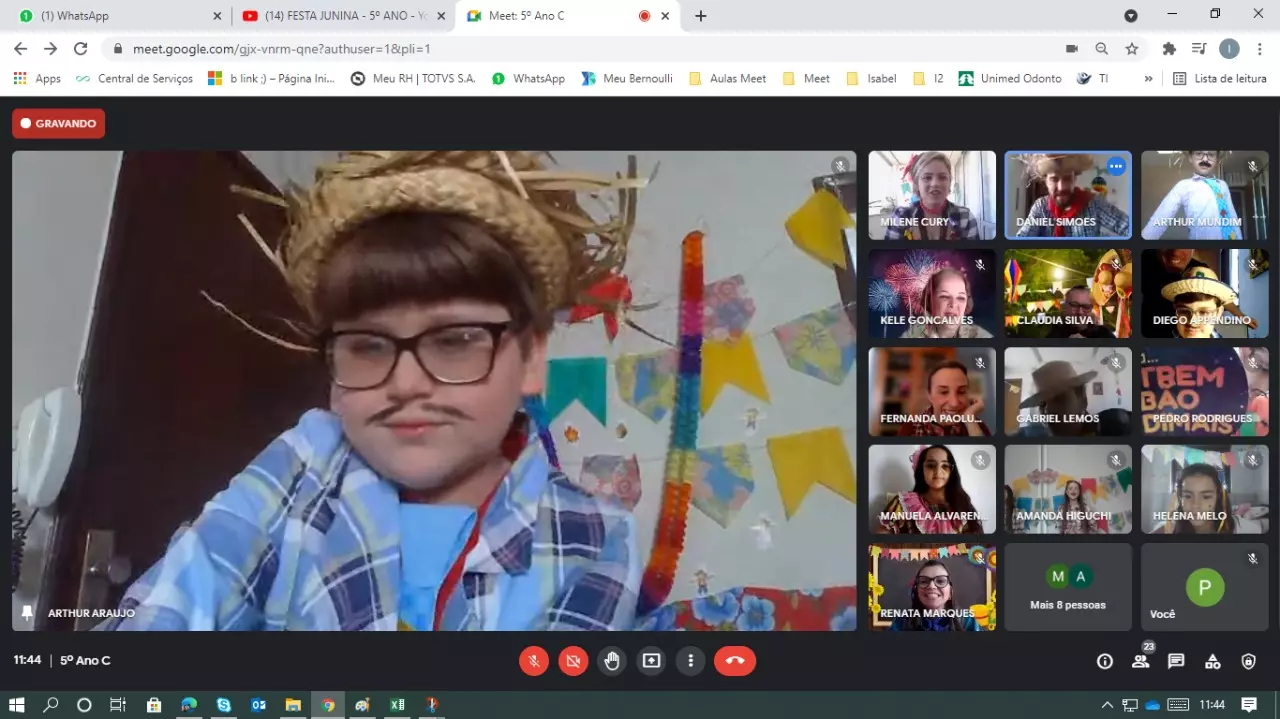Show the participants list icon
This screenshot has width=1280, height=719.
pyautogui.click(x=1140, y=661)
